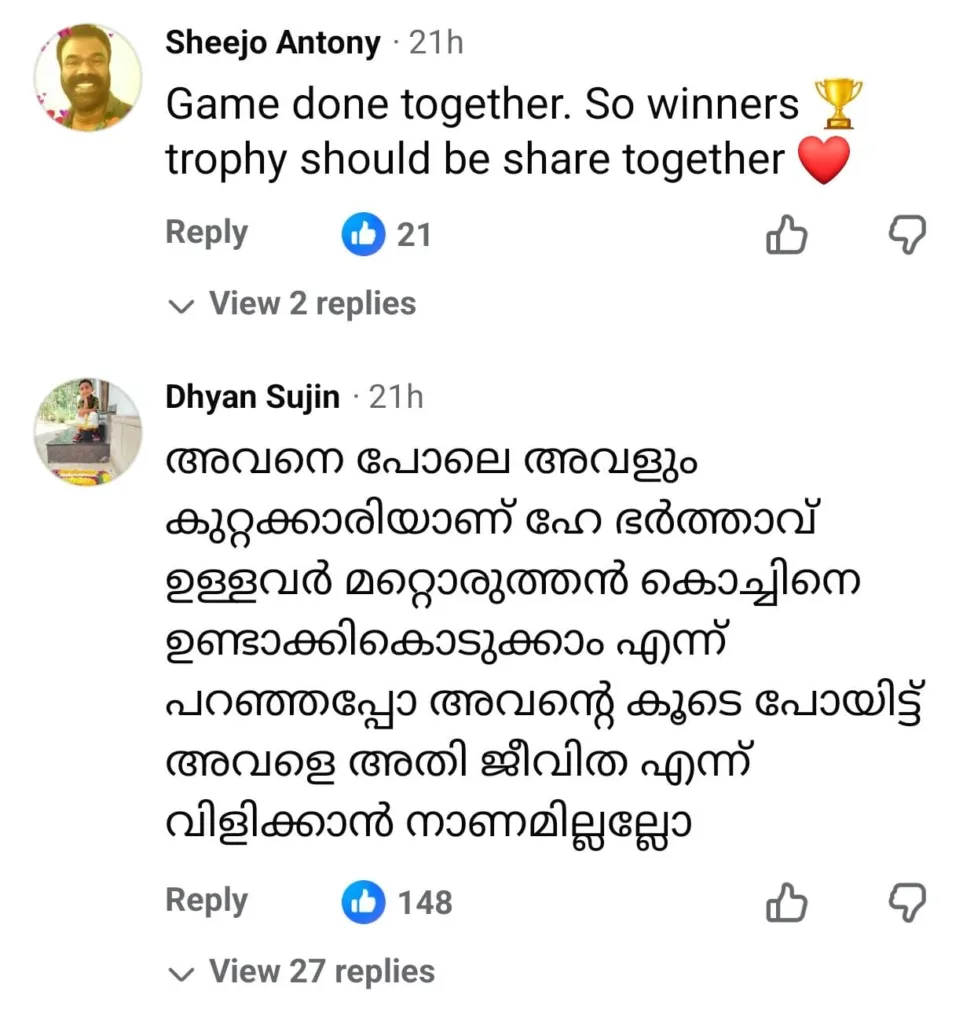Click the 21 likes count
This screenshot has width=974, height=1024.
click(414, 235)
